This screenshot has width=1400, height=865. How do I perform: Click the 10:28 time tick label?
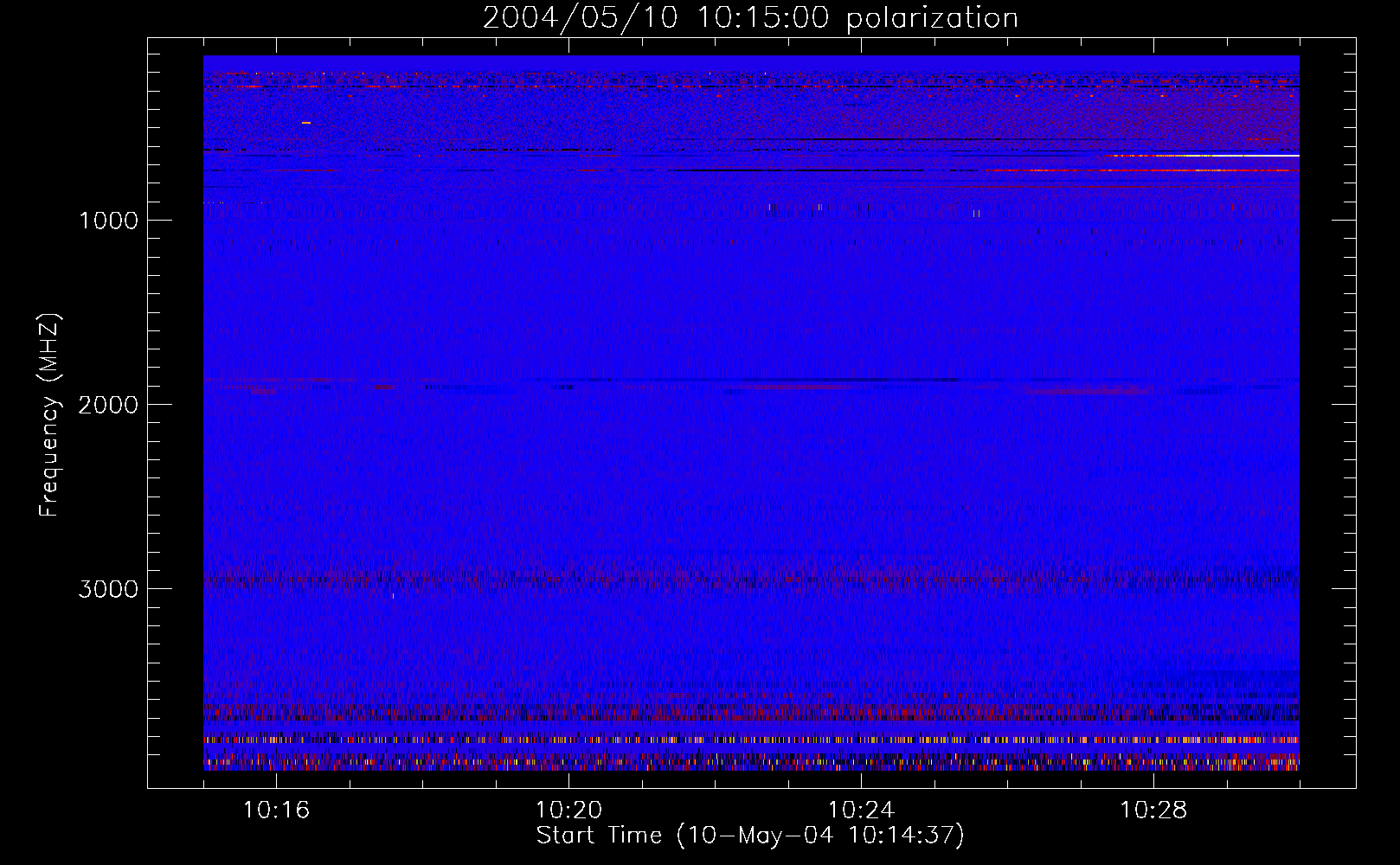pos(1153,811)
